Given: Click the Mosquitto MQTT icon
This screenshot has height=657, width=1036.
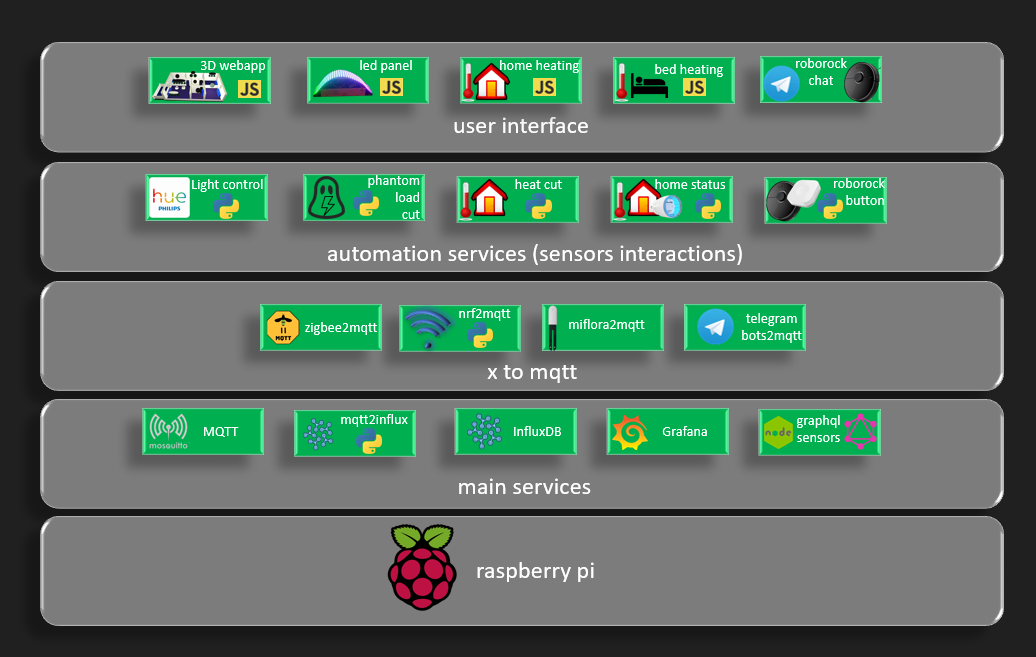Looking at the screenshot, I should tap(167, 432).
